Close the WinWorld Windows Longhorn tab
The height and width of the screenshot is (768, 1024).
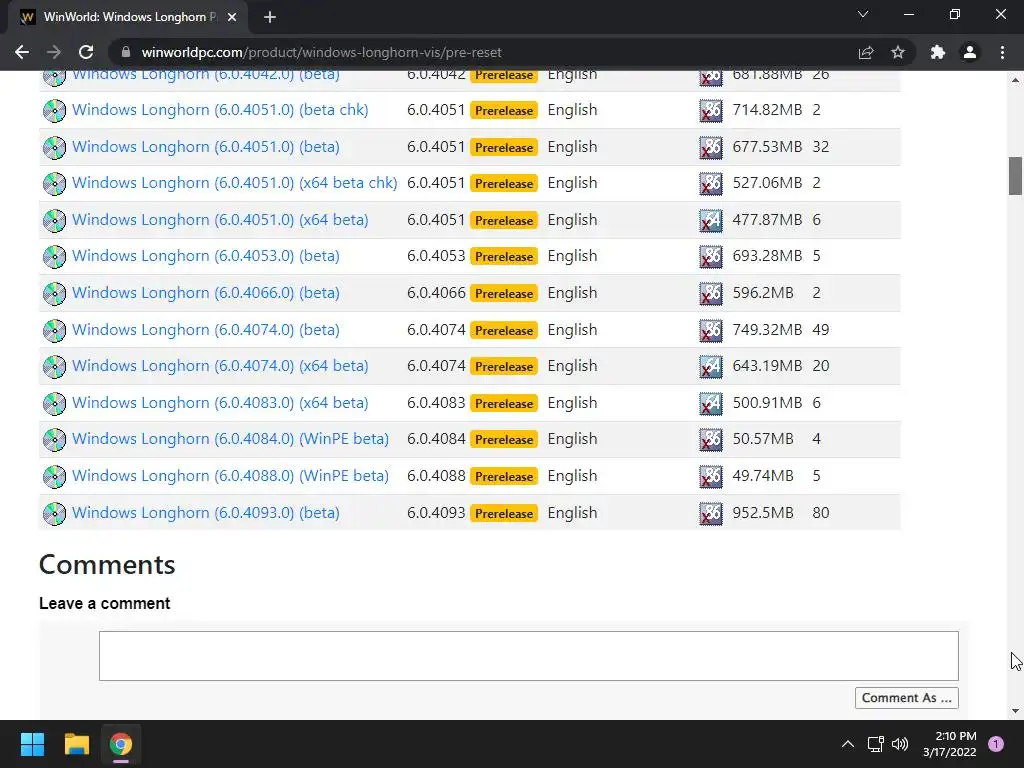coord(232,17)
